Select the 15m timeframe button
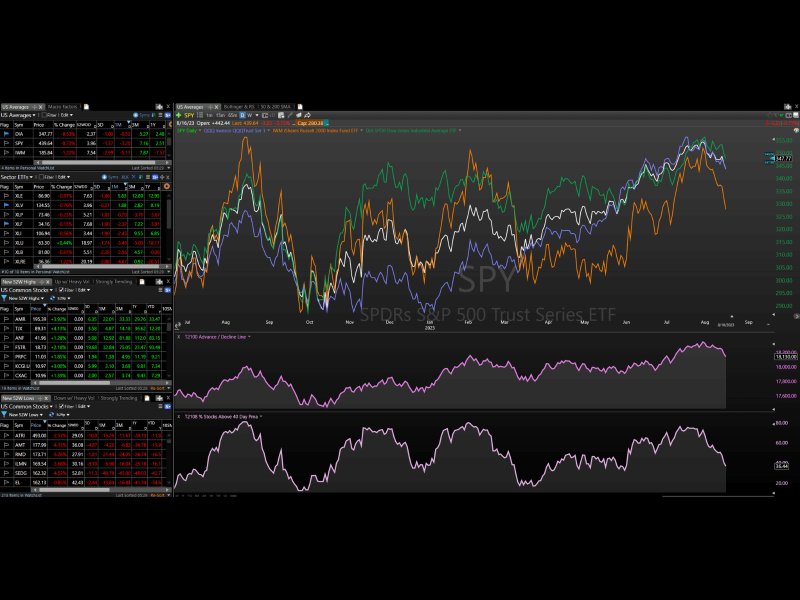 click(x=220, y=115)
